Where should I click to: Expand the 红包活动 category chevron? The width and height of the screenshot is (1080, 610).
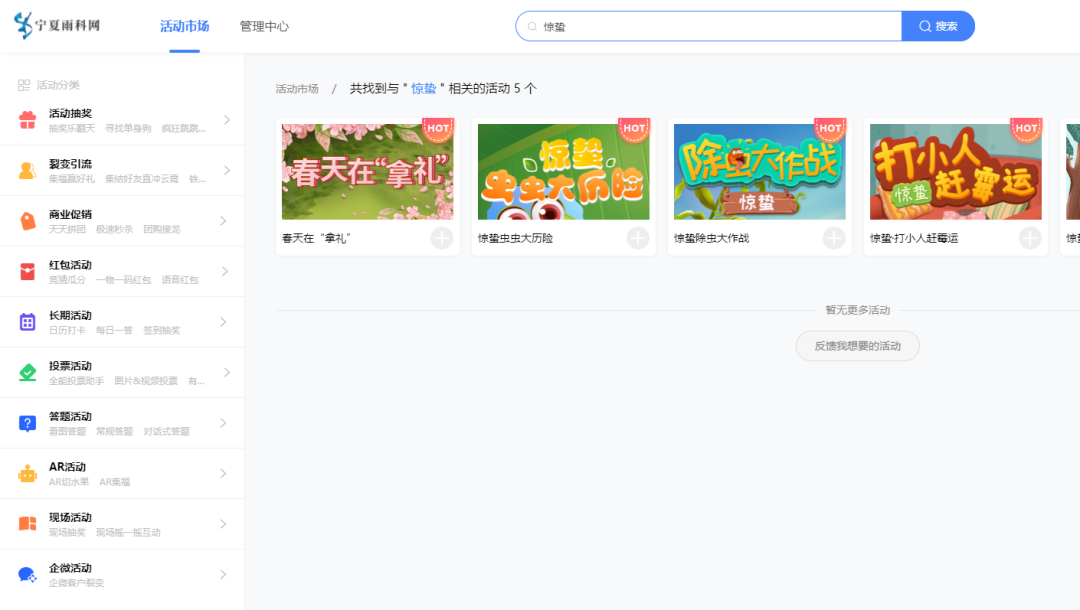click(225, 271)
